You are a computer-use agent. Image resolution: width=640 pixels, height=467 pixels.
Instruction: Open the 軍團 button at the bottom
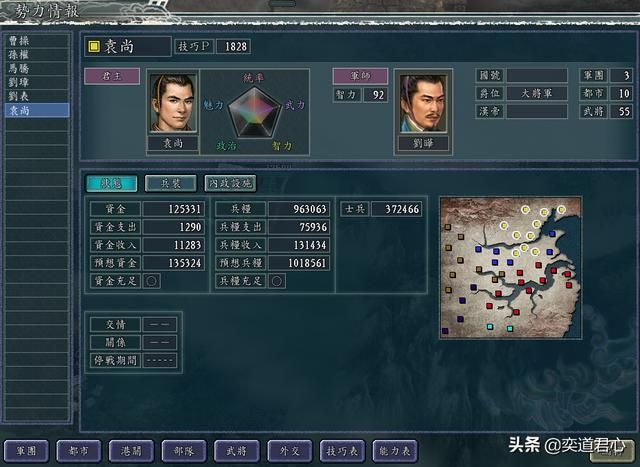pos(27,451)
